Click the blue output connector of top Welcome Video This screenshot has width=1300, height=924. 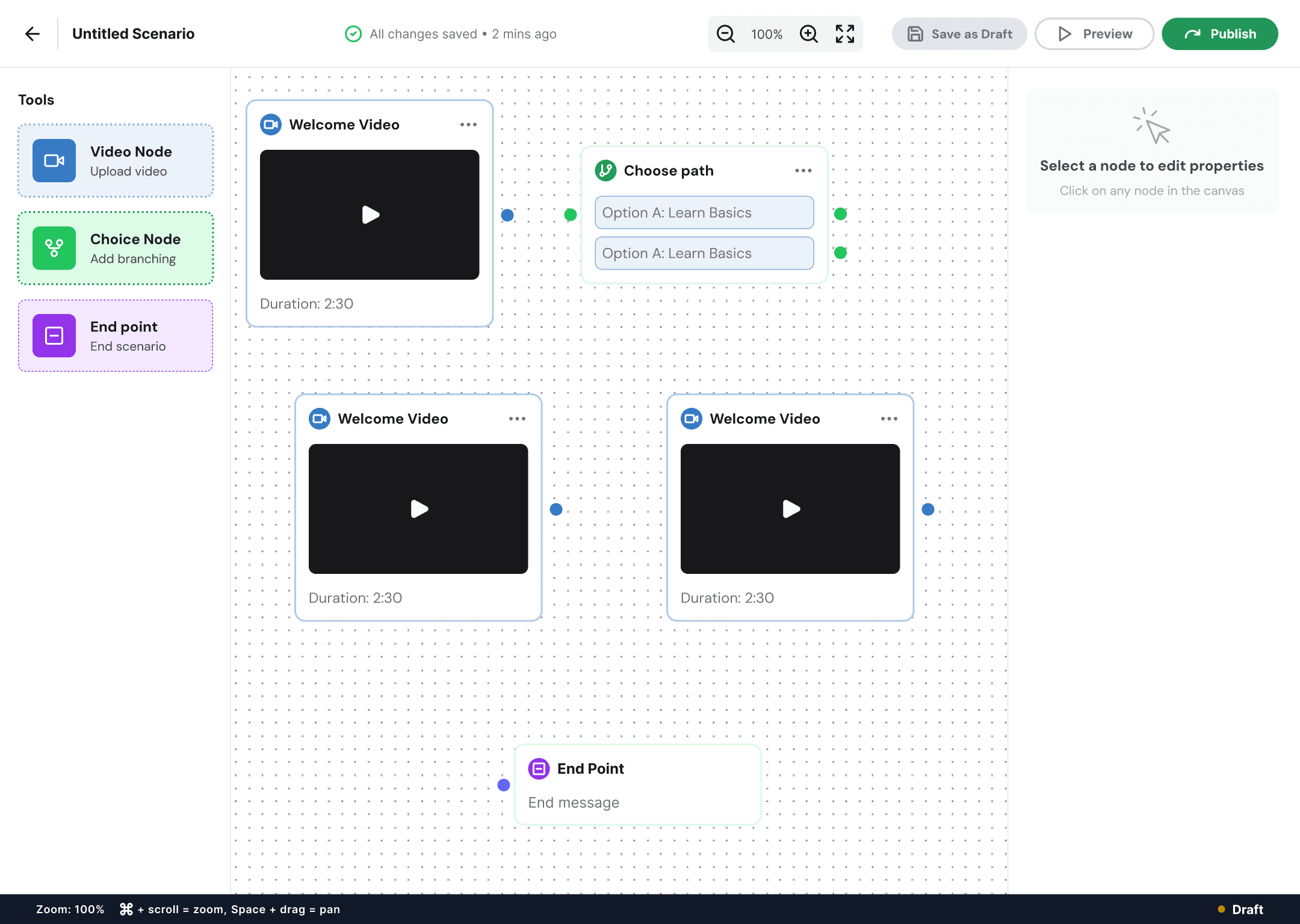point(507,215)
